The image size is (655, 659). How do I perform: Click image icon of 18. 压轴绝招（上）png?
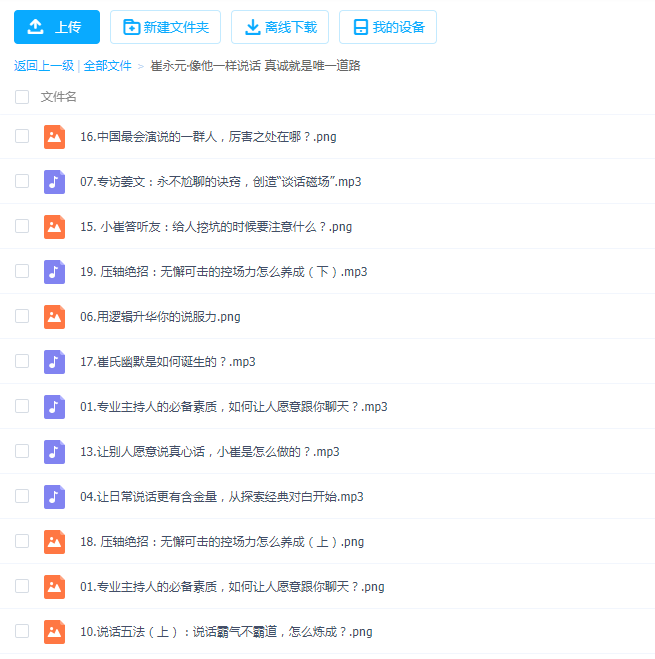tap(54, 542)
